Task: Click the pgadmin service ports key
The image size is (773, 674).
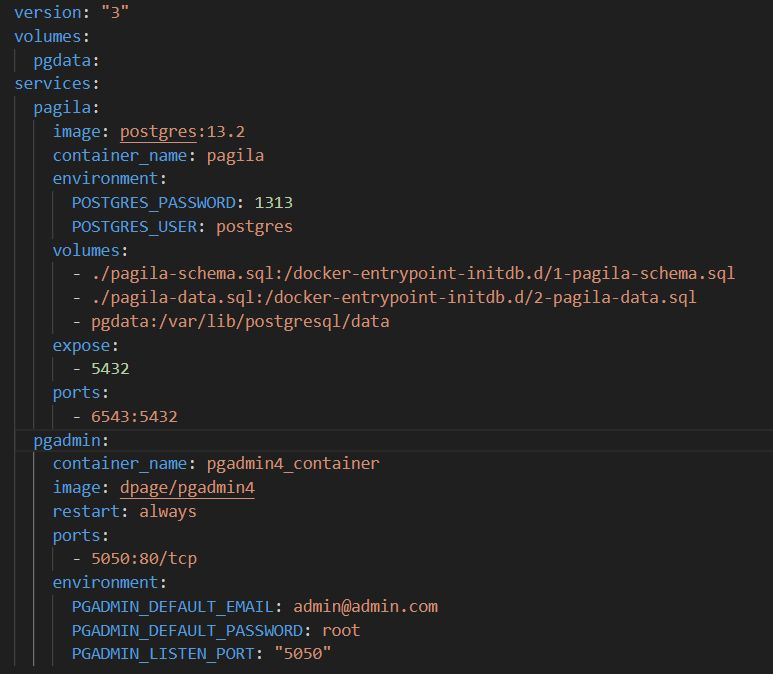Action: coord(76,535)
